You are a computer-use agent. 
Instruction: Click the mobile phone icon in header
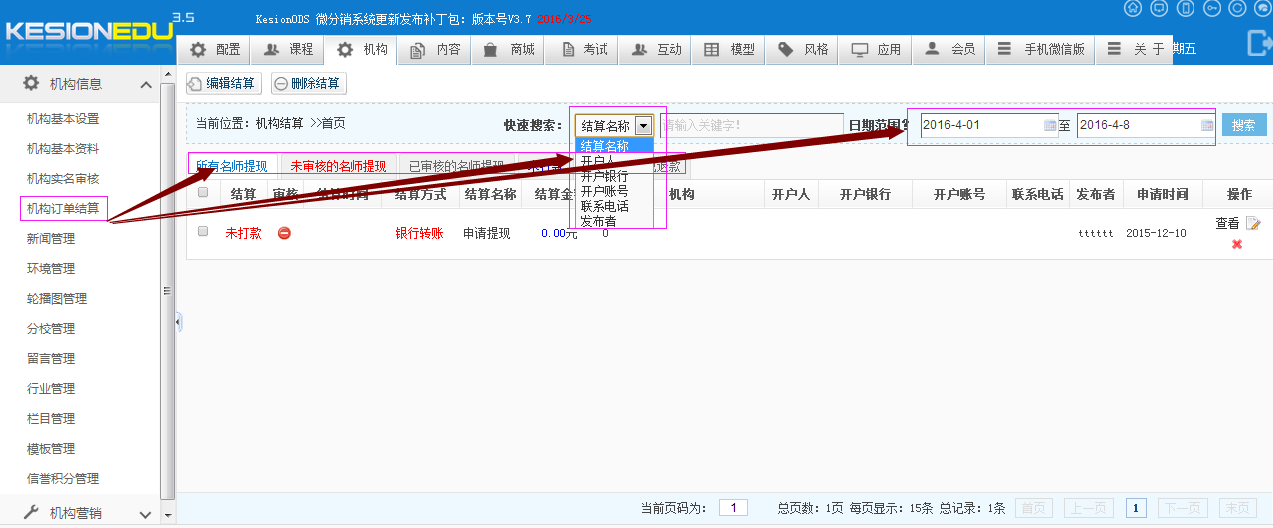coord(1185,8)
